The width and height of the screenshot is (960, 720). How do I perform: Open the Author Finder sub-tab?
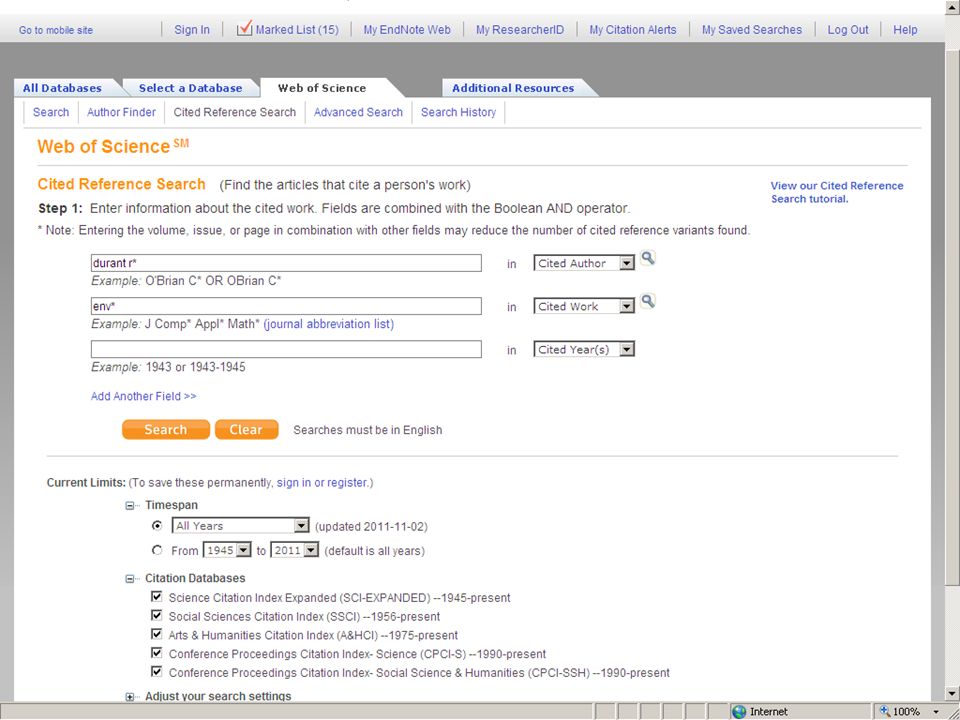[x=121, y=112]
